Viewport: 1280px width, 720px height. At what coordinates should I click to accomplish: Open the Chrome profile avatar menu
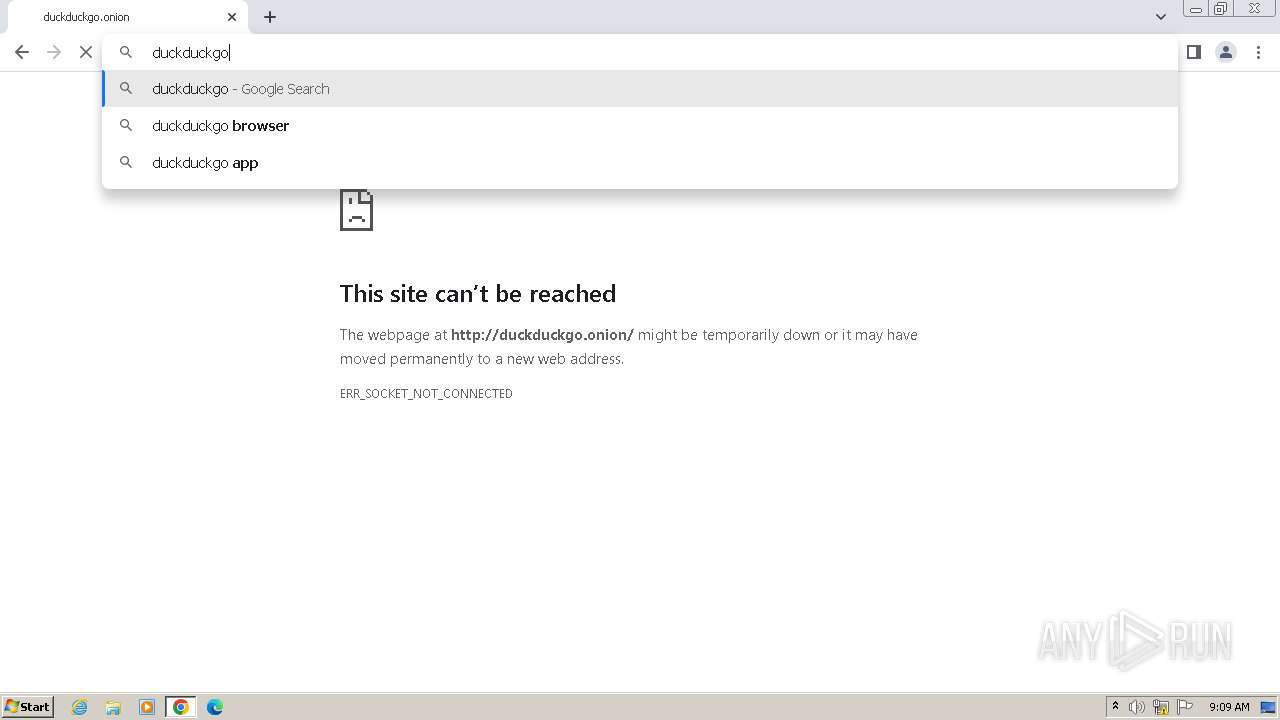click(x=1226, y=52)
